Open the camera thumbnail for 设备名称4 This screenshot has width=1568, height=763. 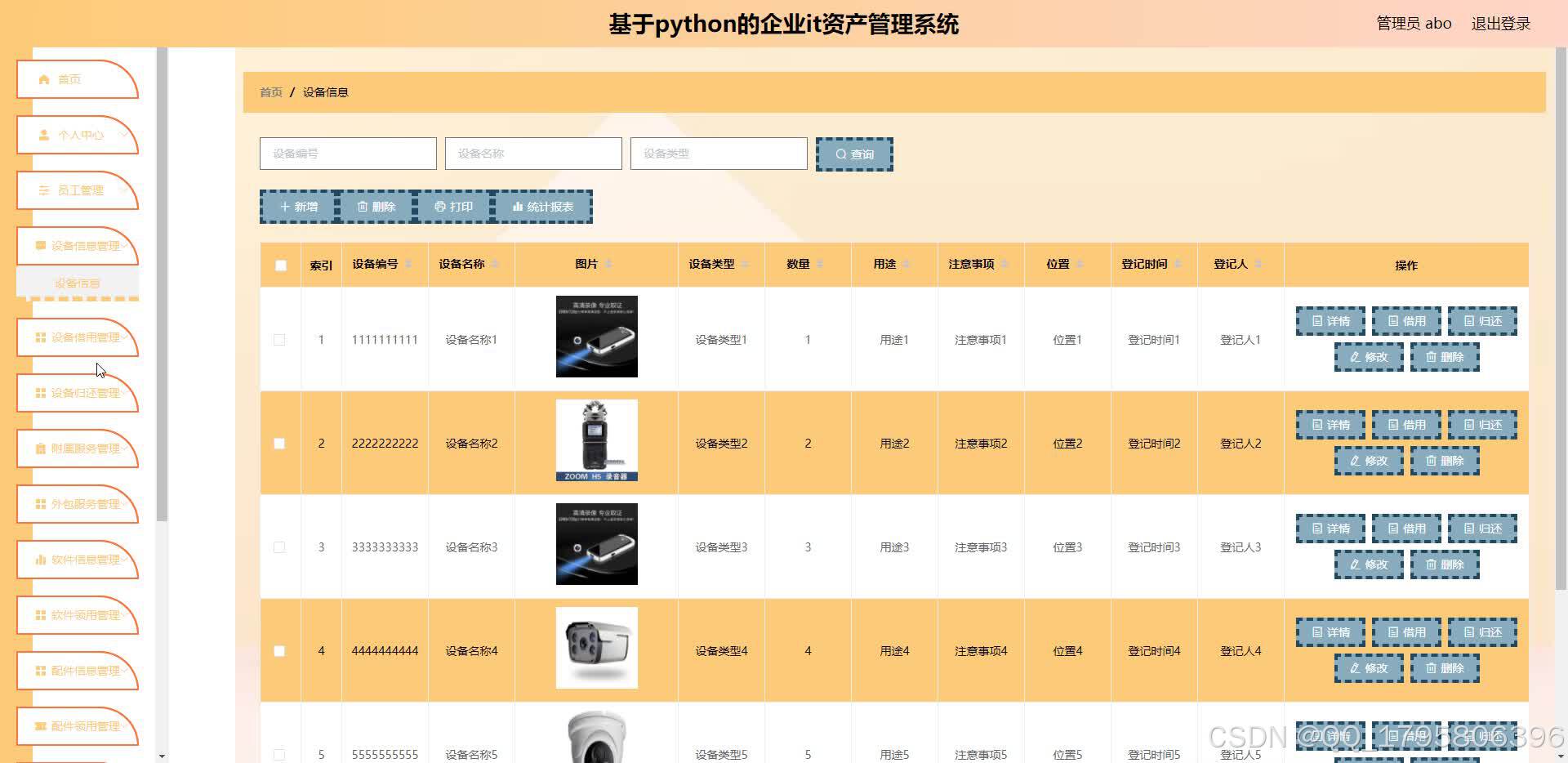tap(597, 648)
